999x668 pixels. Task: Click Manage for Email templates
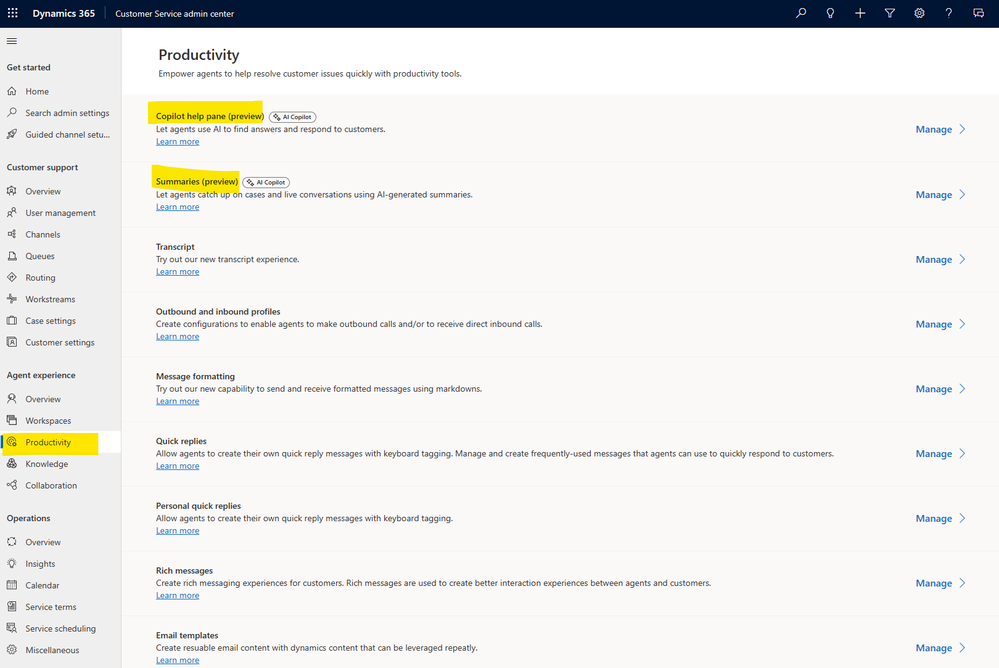933,648
